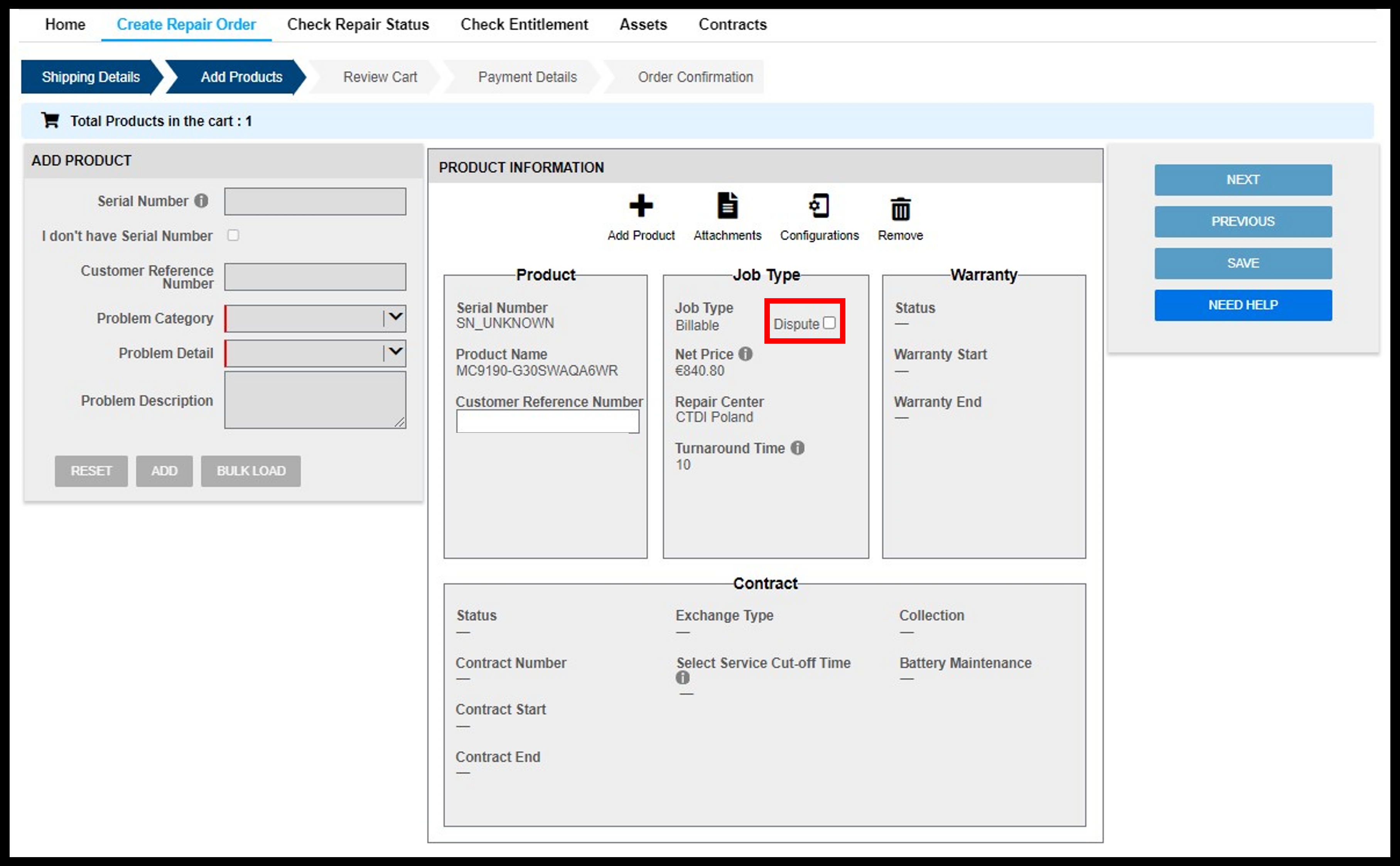Click the Service Cut-off Time info icon
Image resolution: width=1400 pixels, height=866 pixels.
682,678
